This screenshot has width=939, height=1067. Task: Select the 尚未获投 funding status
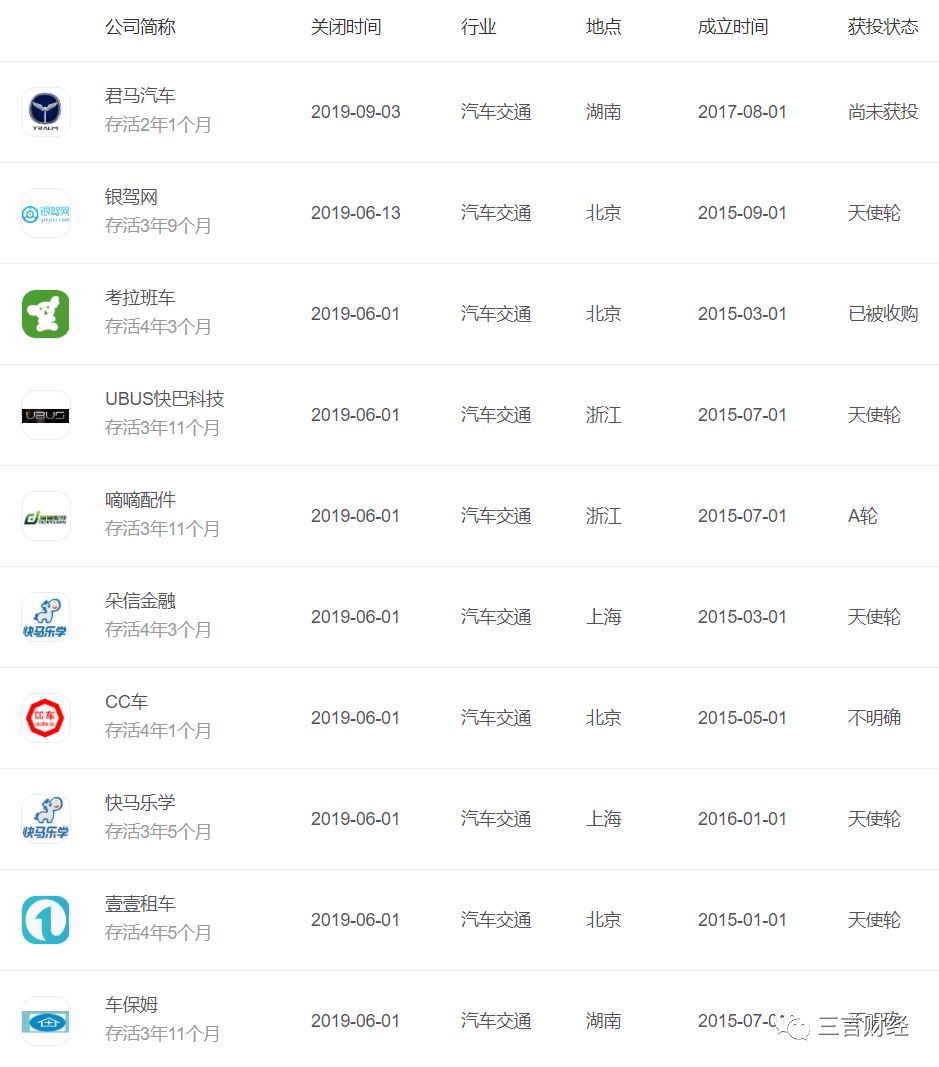(883, 112)
